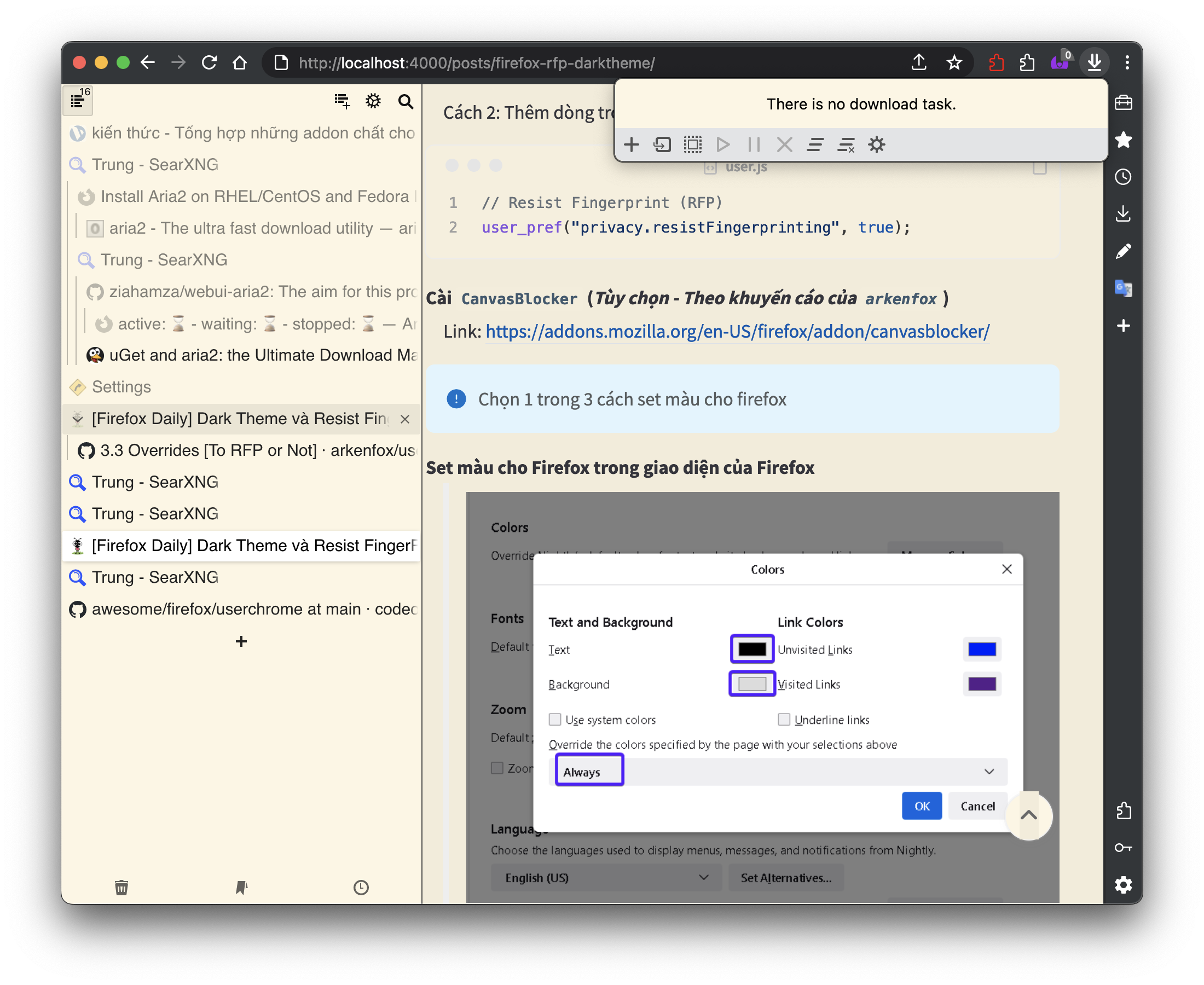1204x985 pixels.
Task: Click the reload page button
Action: (209, 62)
